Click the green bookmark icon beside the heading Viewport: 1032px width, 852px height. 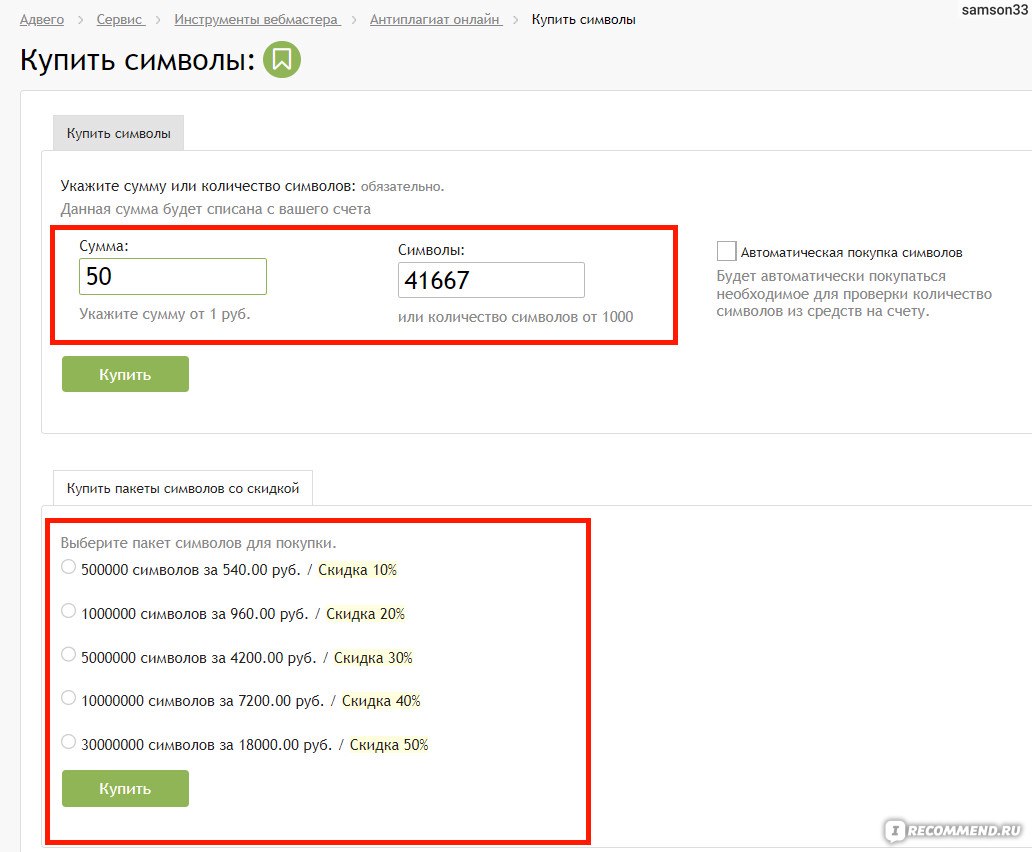pos(282,60)
